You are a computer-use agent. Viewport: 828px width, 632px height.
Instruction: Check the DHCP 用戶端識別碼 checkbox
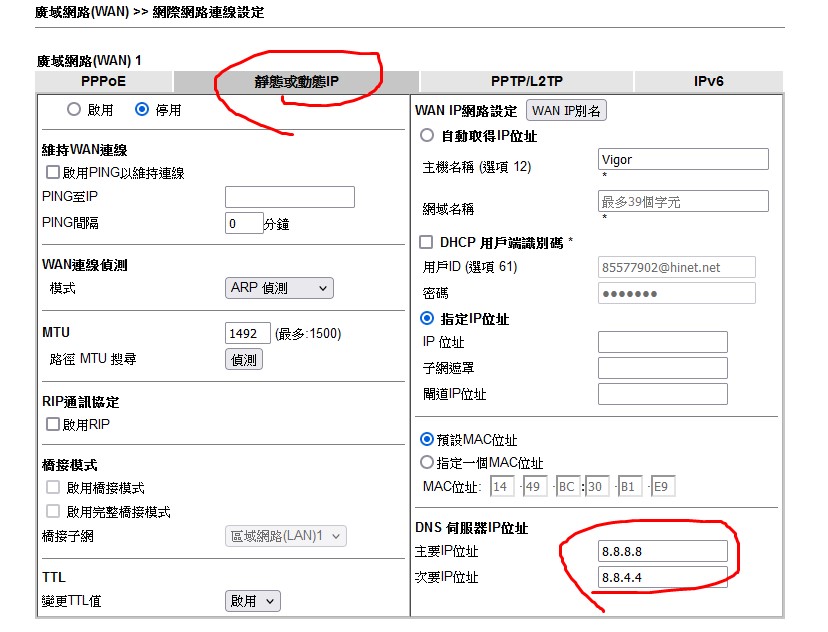click(427, 242)
